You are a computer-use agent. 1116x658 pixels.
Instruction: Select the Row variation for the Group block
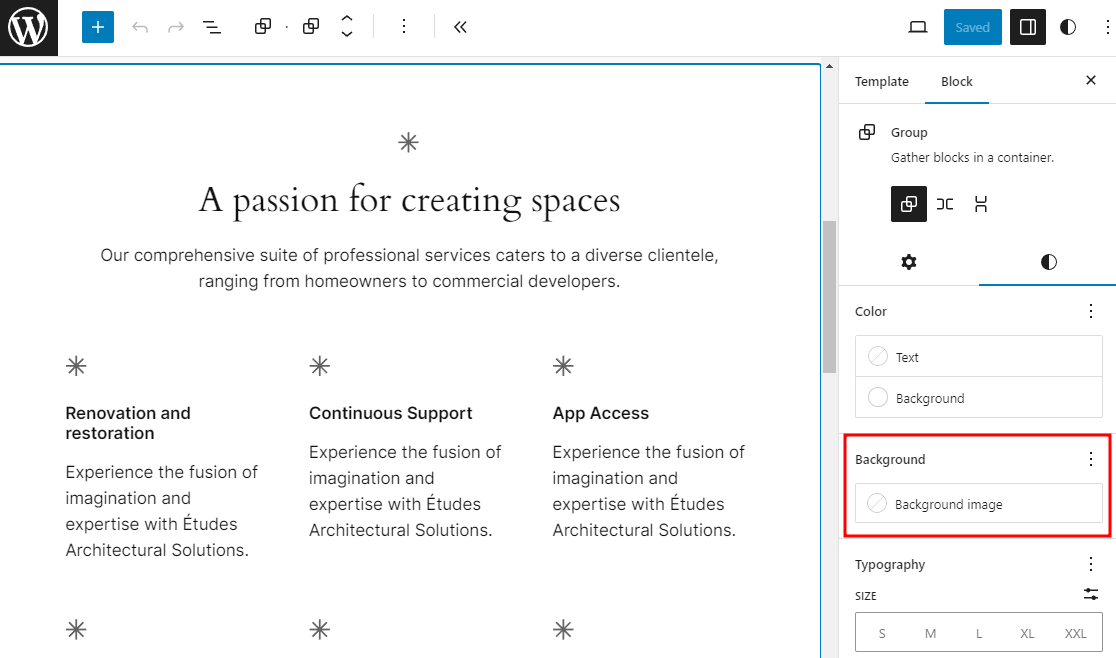pos(945,204)
